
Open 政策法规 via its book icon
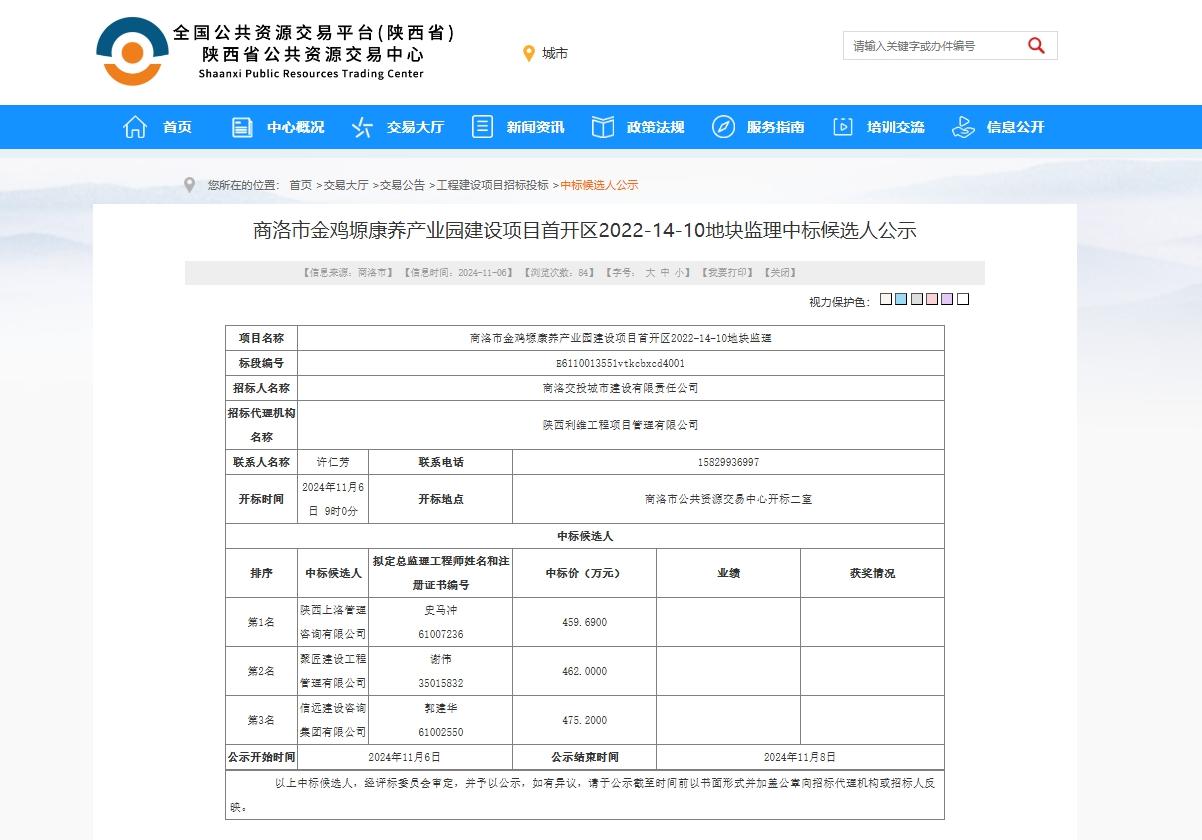click(602, 127)
